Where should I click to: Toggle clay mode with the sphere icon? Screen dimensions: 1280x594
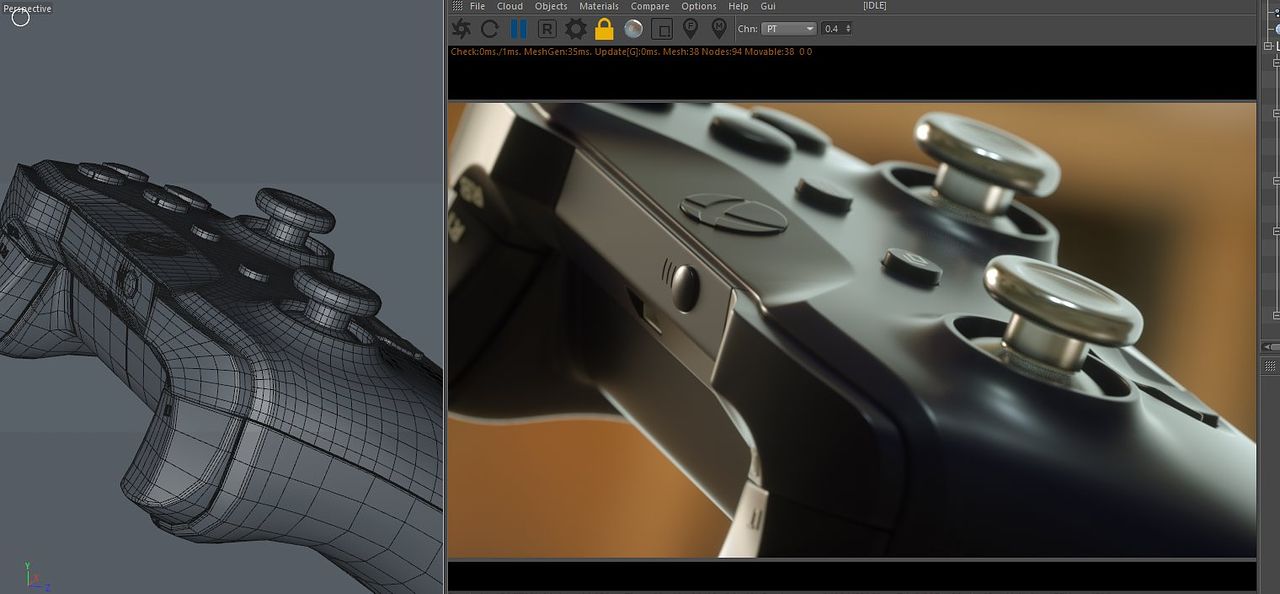[x=633, y=29]
